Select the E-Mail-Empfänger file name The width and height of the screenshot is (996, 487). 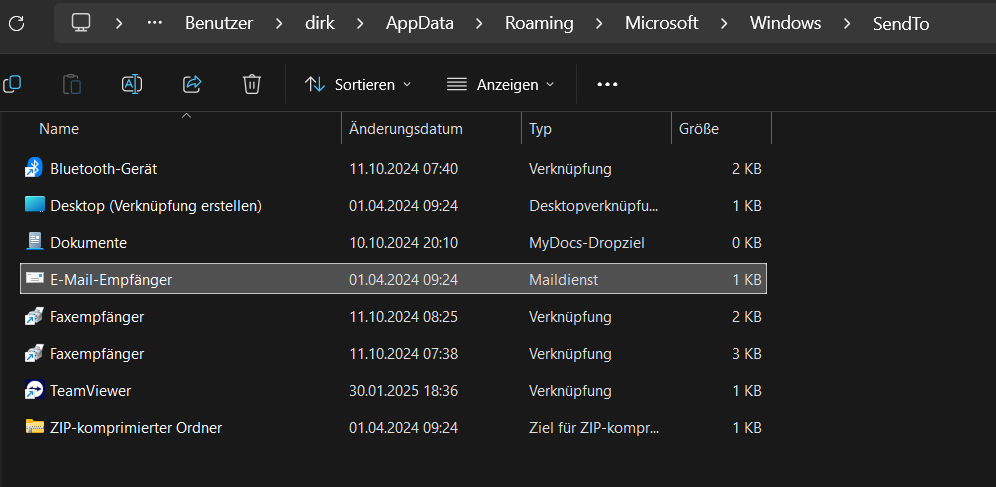[111, 279]
